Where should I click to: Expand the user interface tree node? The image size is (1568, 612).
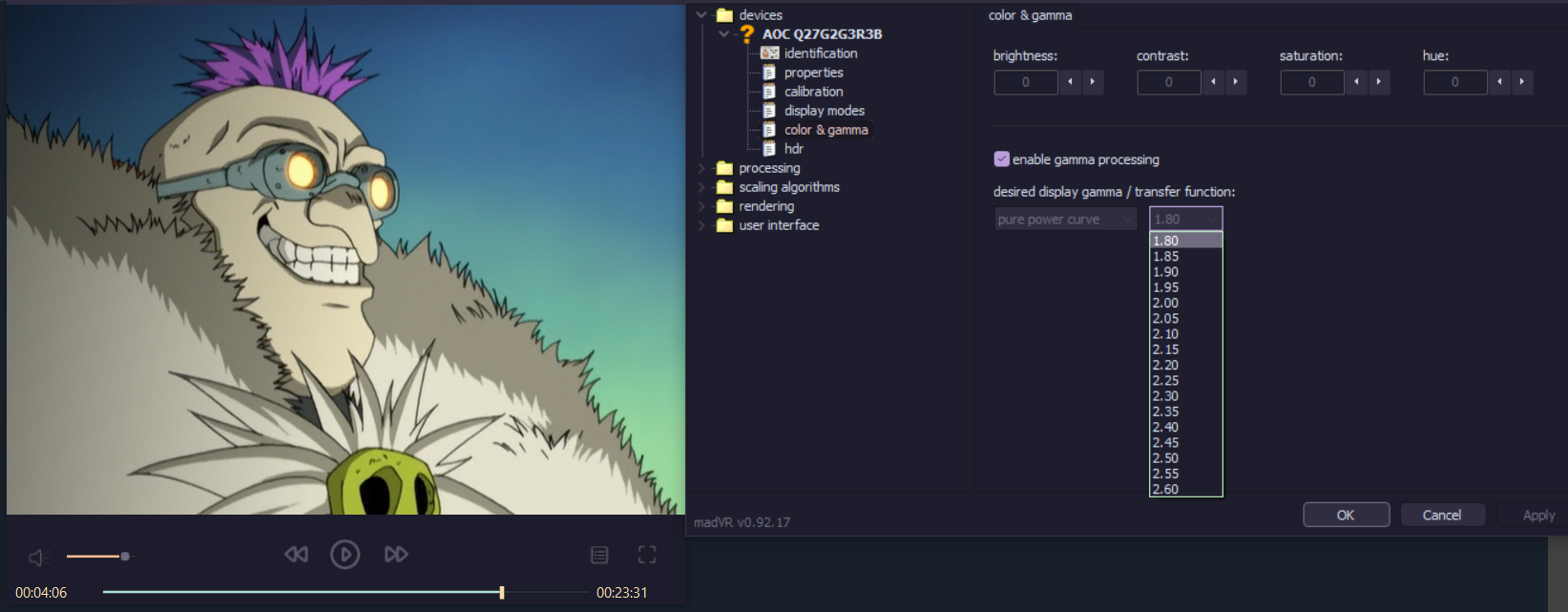tap(701, 225)
